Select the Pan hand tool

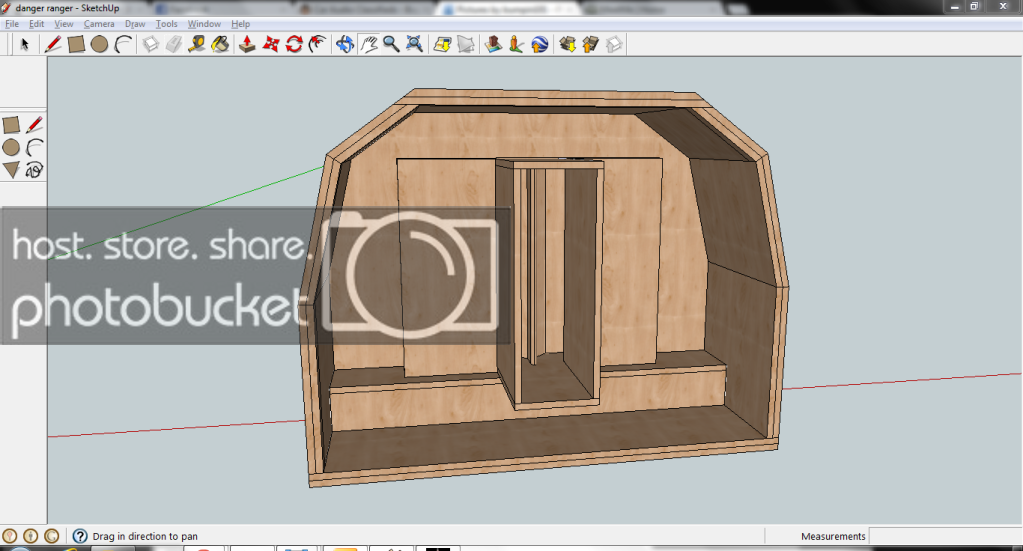(x=368, y=44)
